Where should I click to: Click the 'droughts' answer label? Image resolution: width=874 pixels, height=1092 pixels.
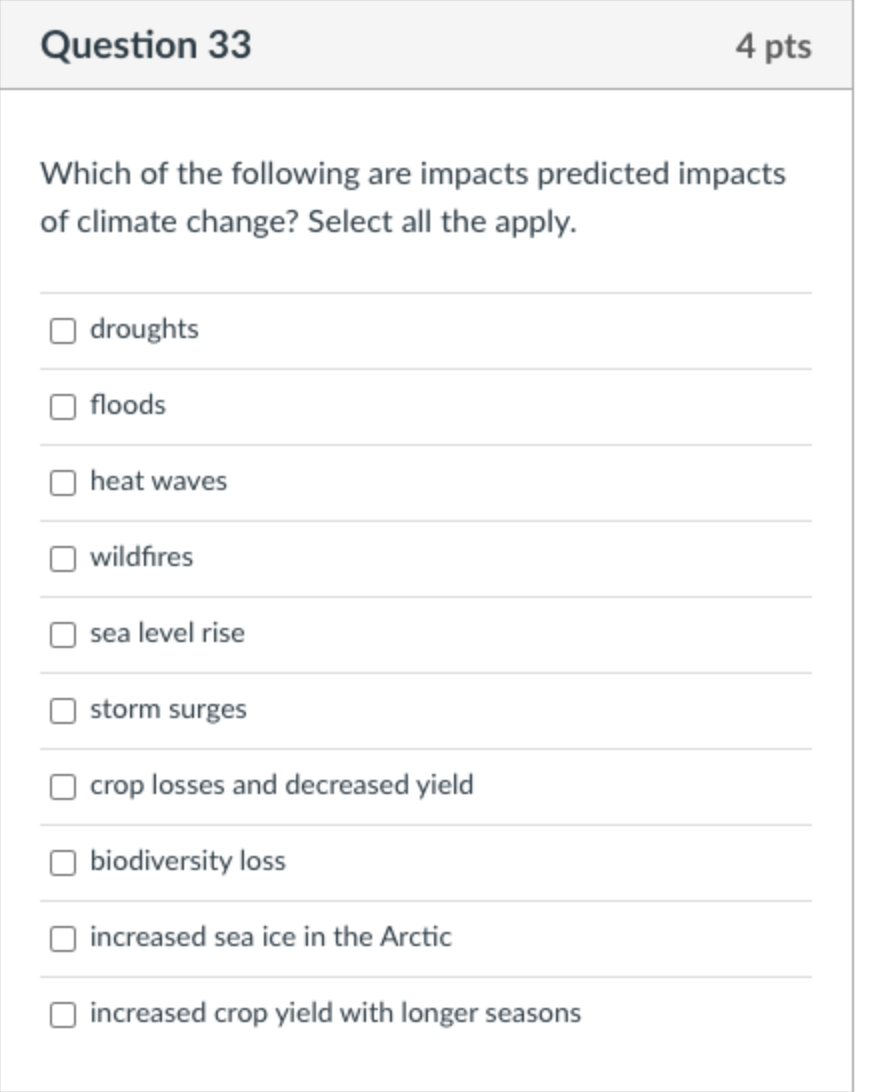144,329
